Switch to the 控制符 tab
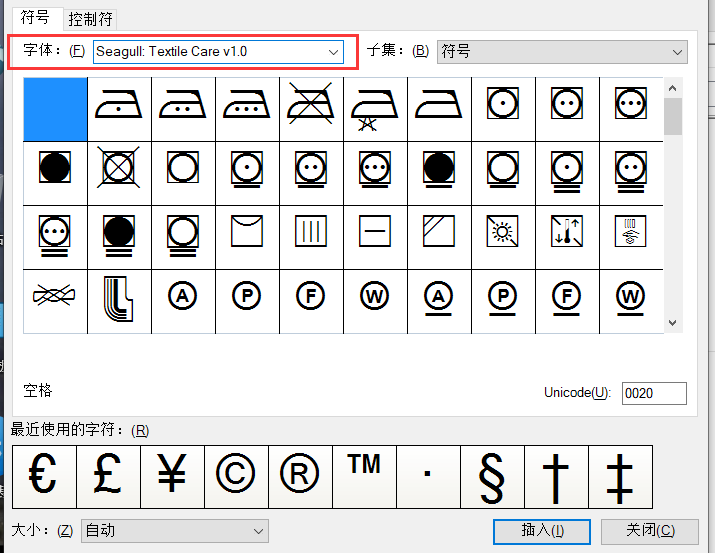This screenshot has height=553, width=715. coord(90,19)
